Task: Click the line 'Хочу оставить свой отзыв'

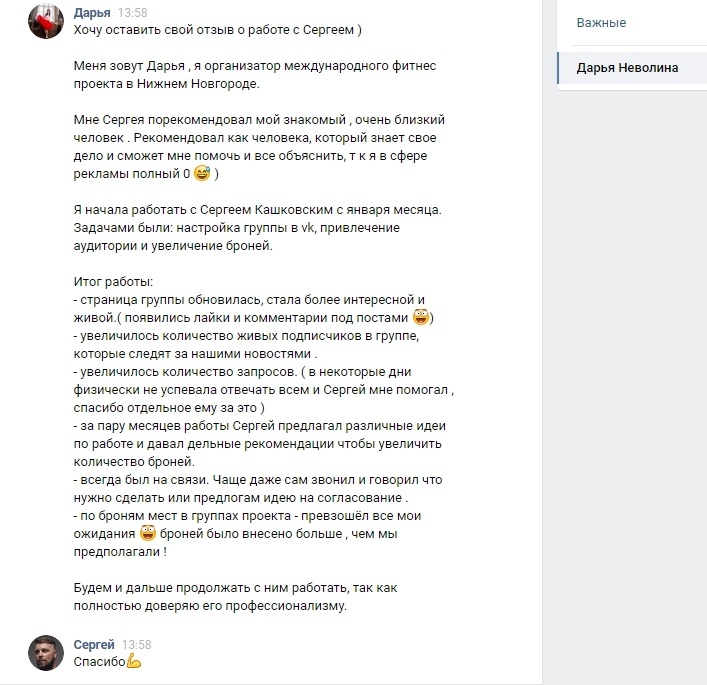Action: click(x=217, y=30)
